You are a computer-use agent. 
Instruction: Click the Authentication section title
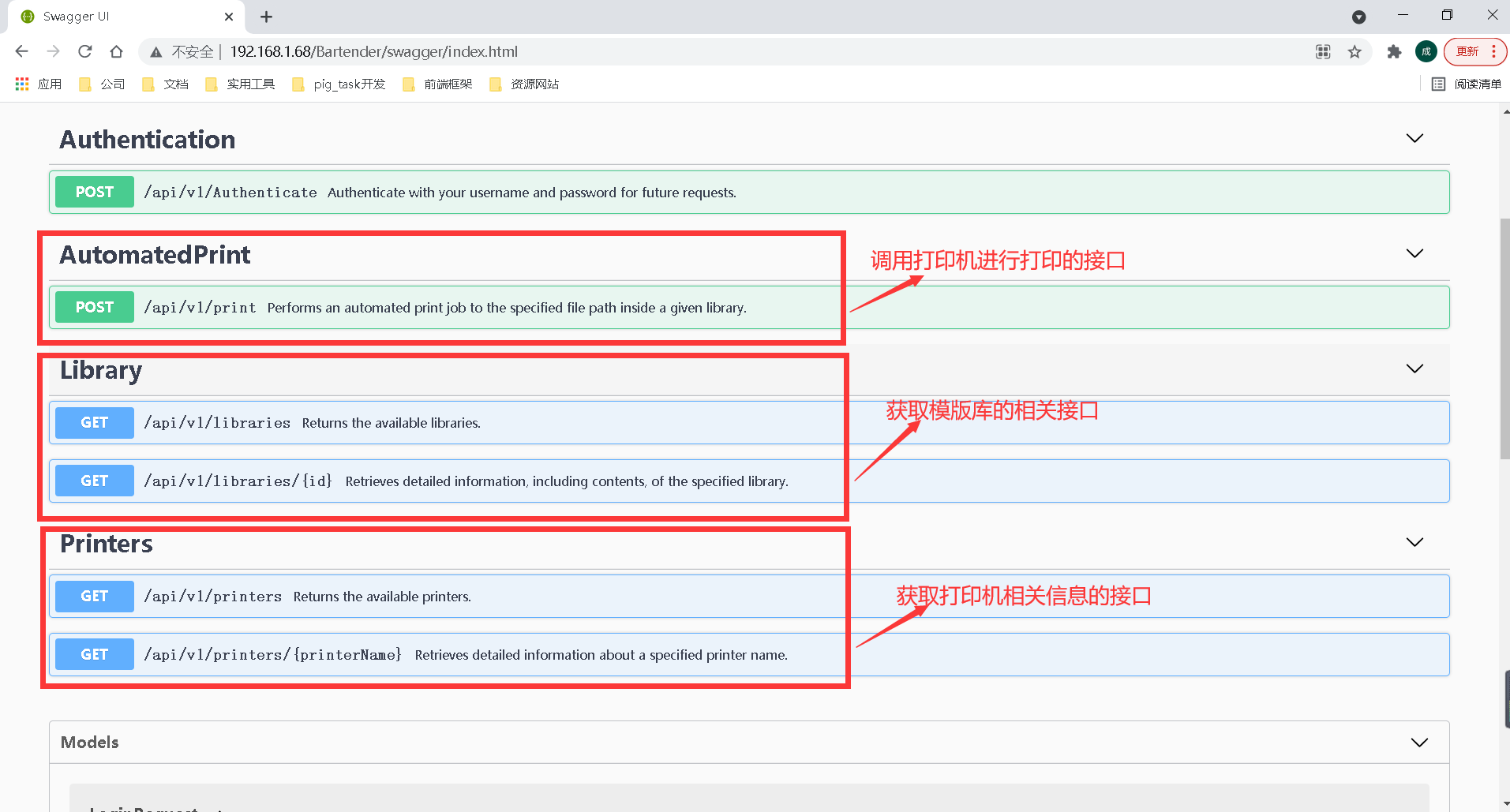148,140
